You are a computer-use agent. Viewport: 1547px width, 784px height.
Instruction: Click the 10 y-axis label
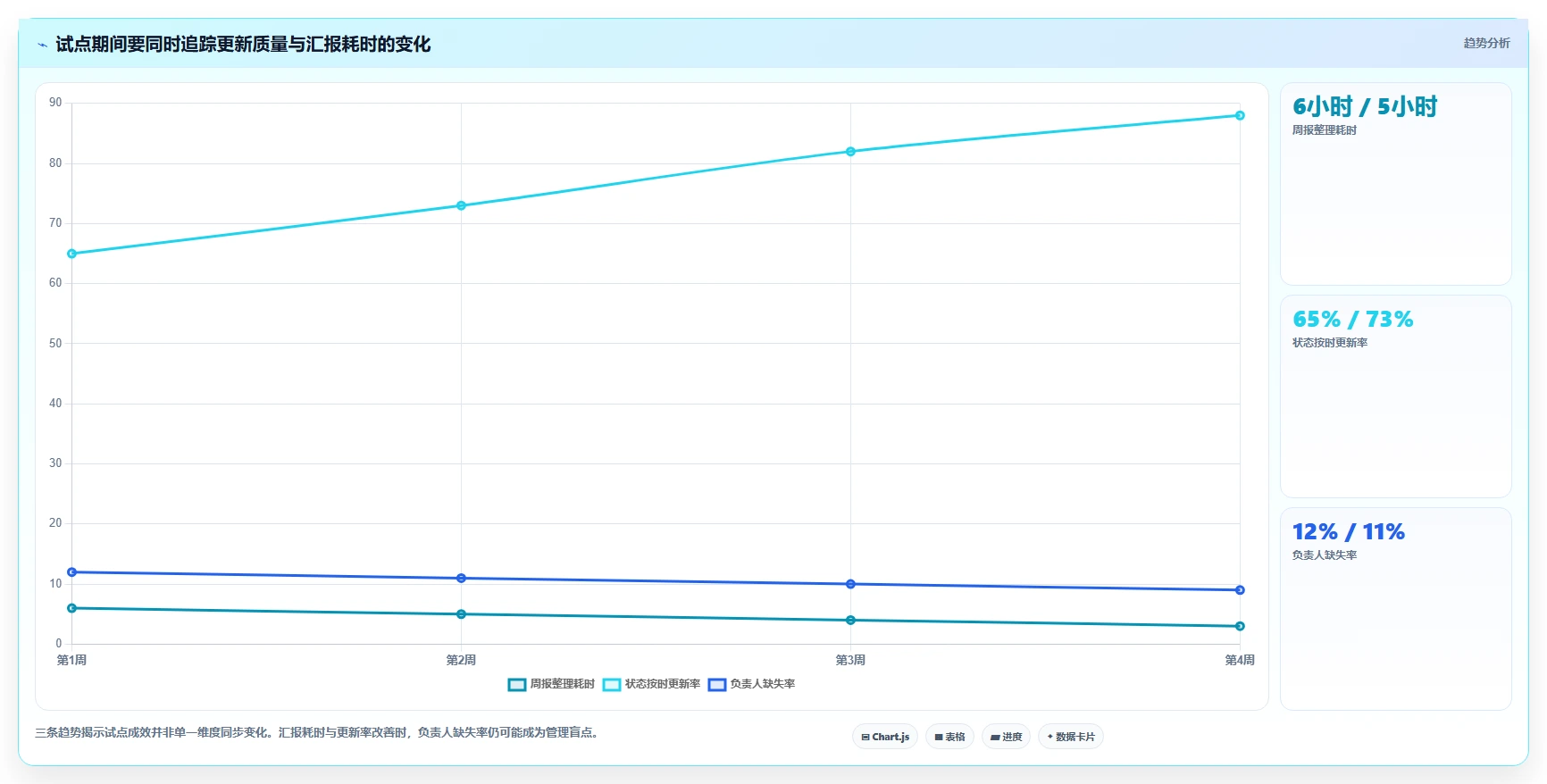pos(55,584)
